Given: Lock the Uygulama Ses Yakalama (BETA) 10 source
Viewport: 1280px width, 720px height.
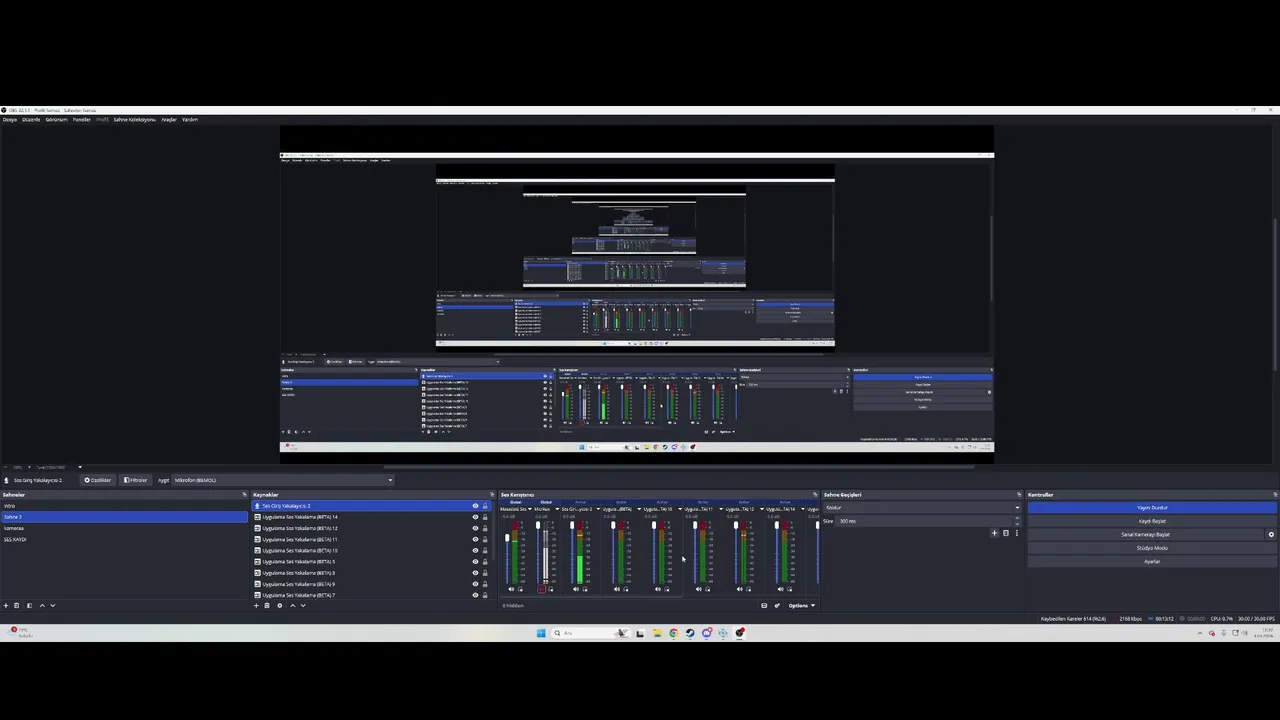Looking at the screenshot, I should [x=485, y=550].
